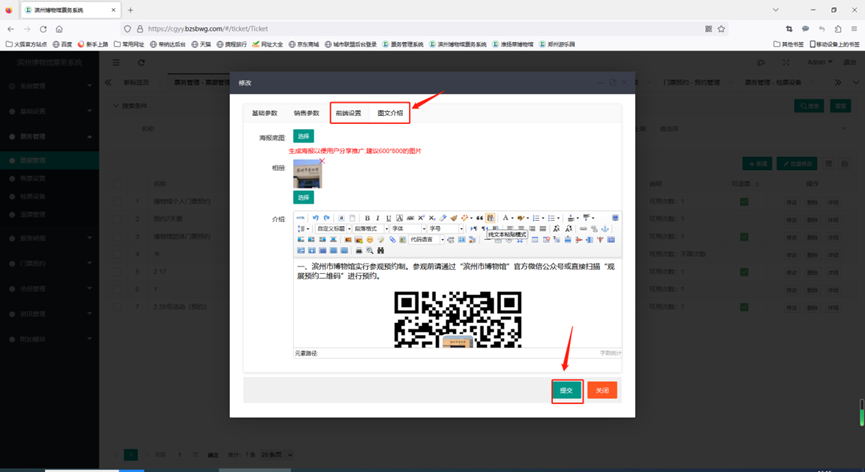This screenshot has width=865, height=472.
Task: Switch to the 销售参数 tab
Action: (306, 113)
